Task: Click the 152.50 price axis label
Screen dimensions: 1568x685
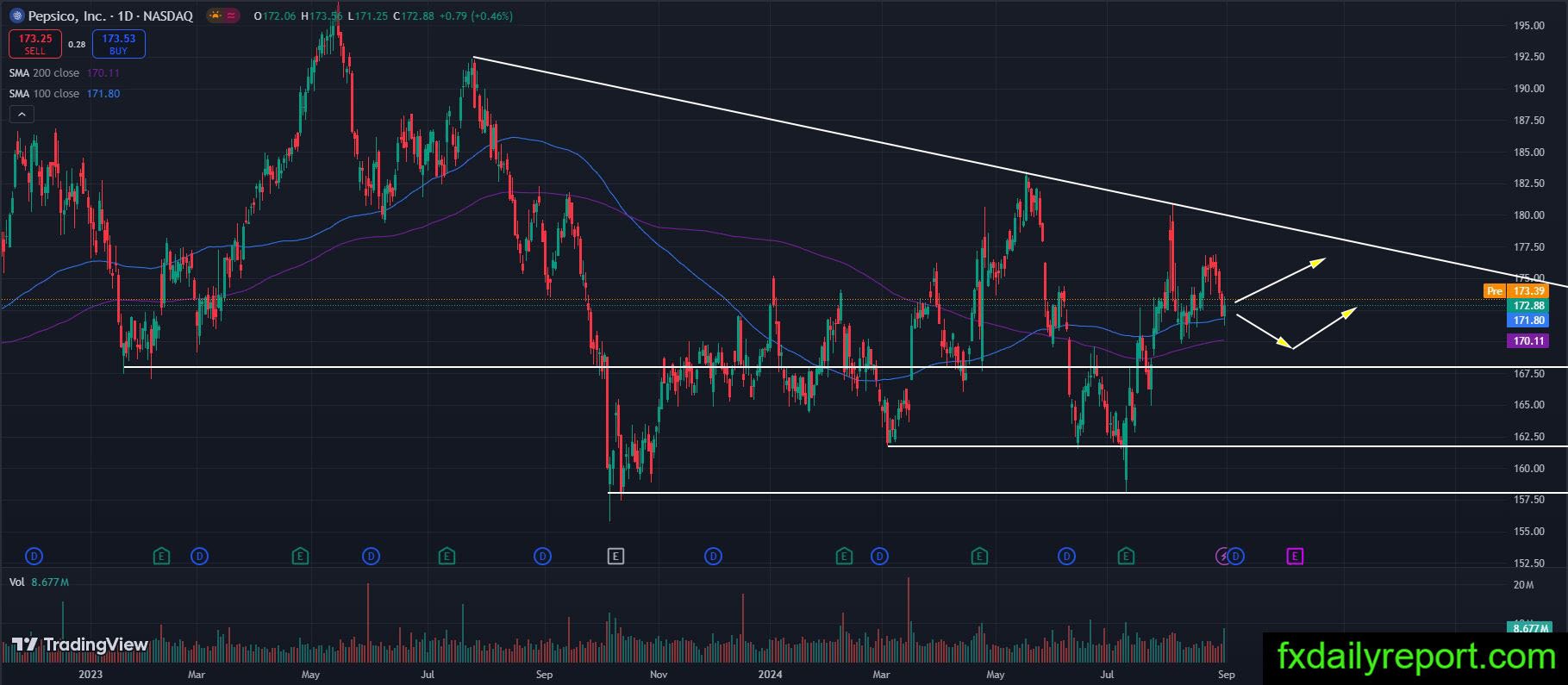Action: [x=1528, y=564]
